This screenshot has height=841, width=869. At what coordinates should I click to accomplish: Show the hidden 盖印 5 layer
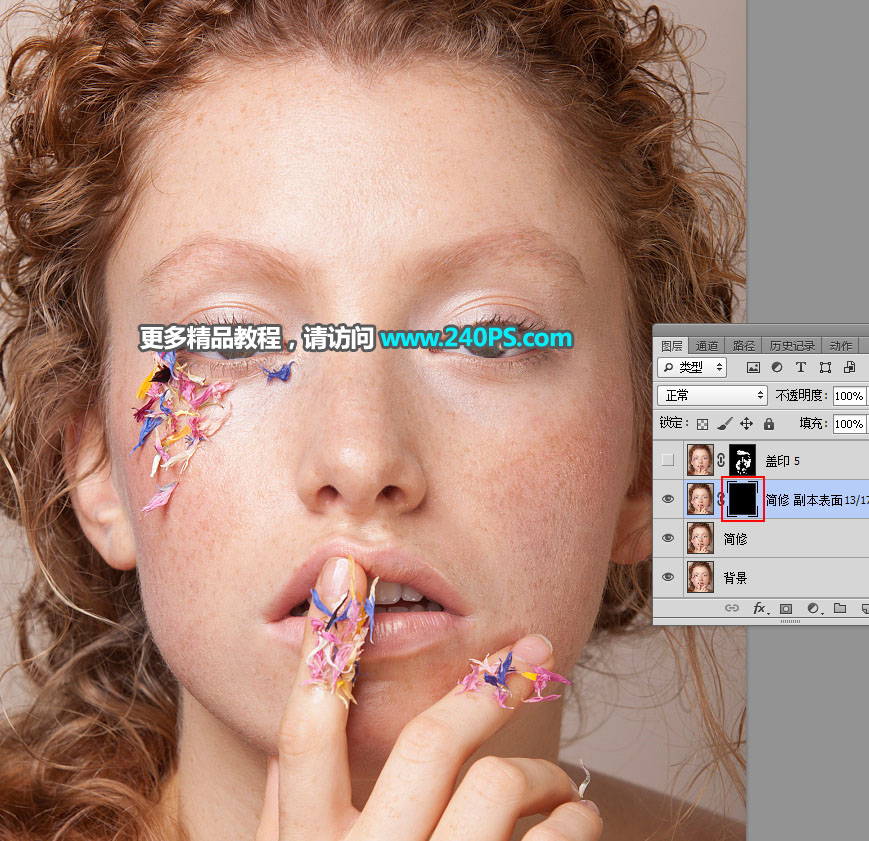668,460
